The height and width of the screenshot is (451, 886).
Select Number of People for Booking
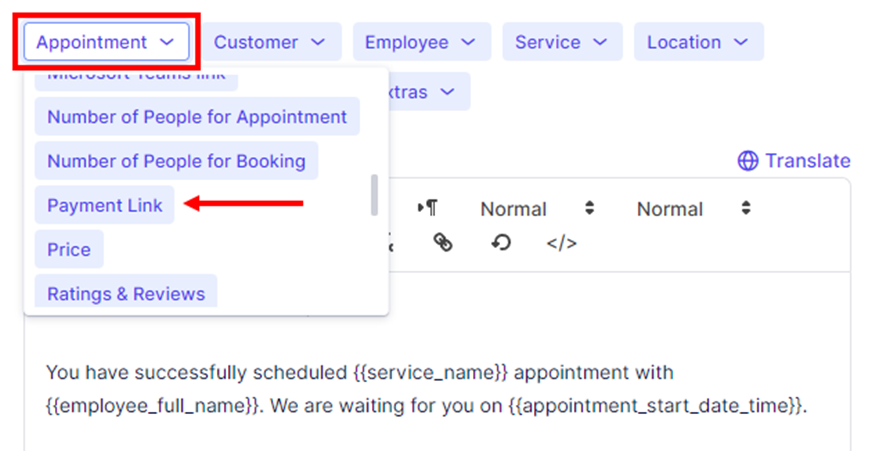click(176, 161)
